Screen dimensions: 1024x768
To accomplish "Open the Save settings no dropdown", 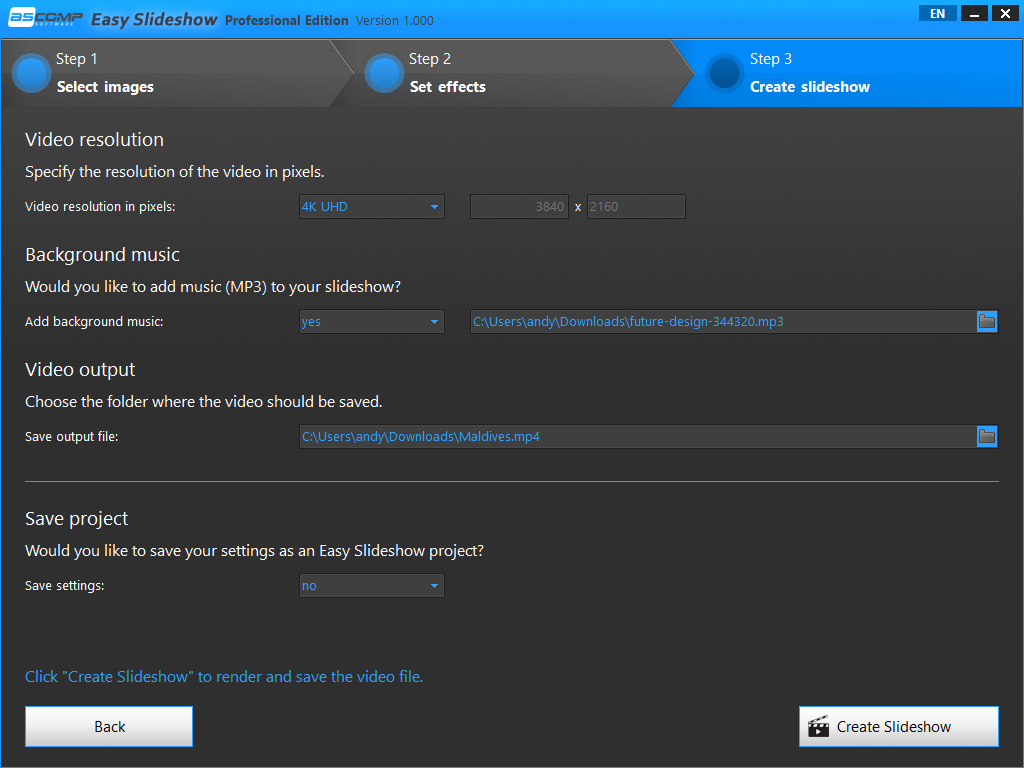I will [x=372, y=586].
